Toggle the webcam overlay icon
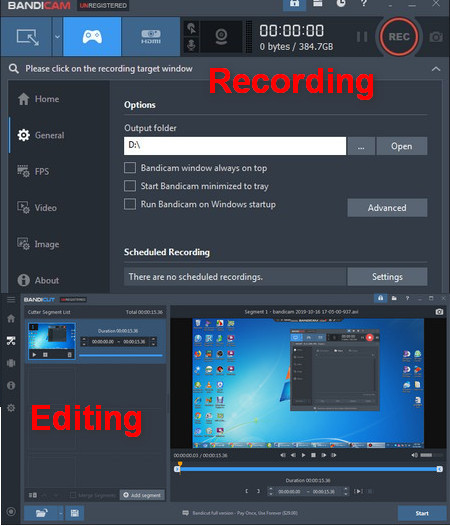Screen dimensions: 450x526 click(x=221, y=37)
